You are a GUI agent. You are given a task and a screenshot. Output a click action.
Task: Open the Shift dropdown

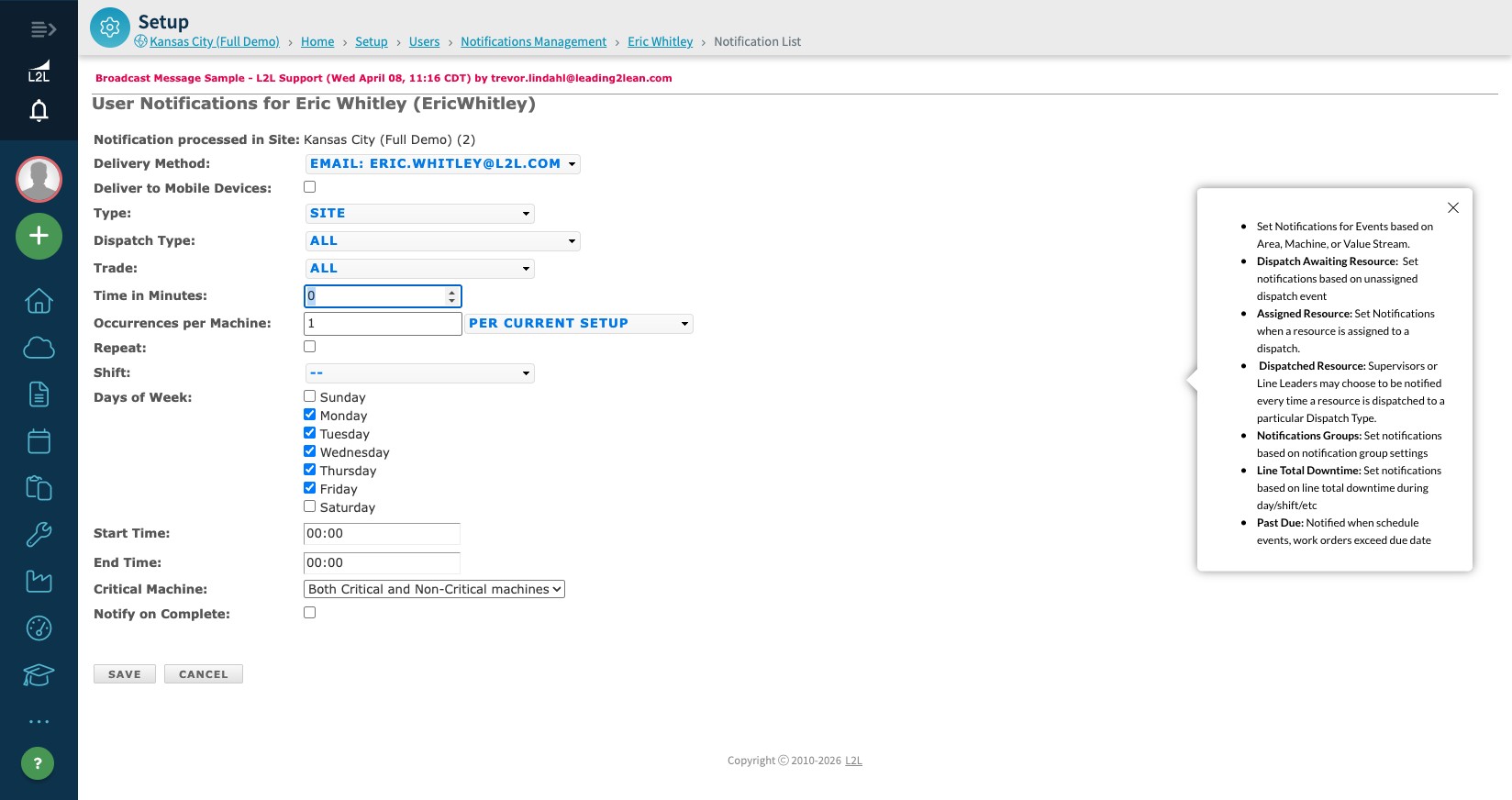(420, 373)
